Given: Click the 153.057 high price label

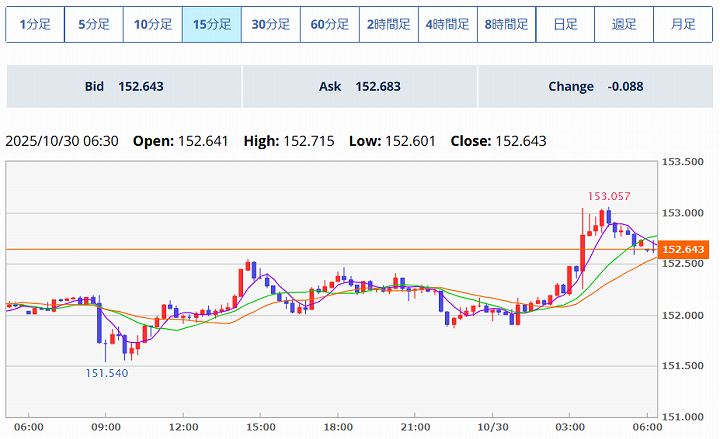Looking at the screenshot, I should (609, 196).
